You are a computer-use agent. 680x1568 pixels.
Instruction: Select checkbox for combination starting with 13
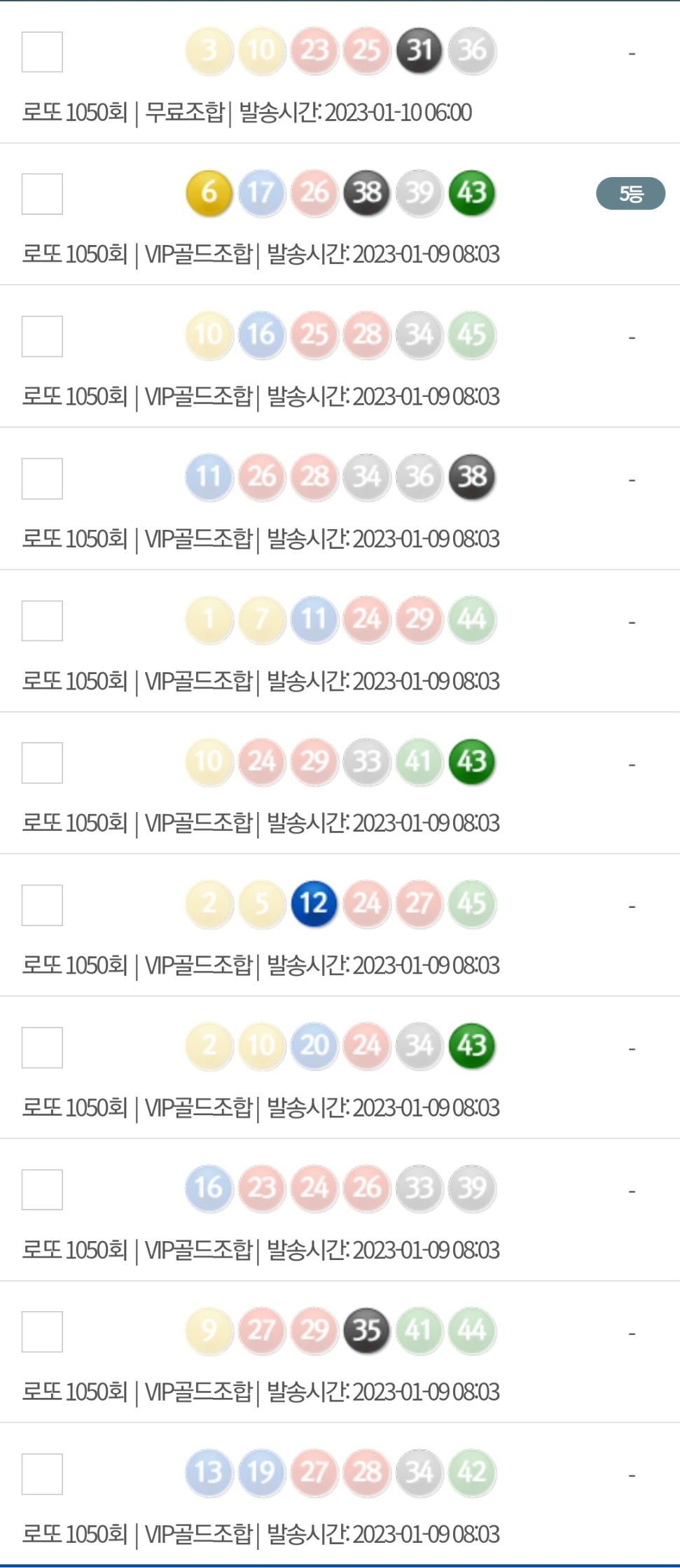[42, 1473]
